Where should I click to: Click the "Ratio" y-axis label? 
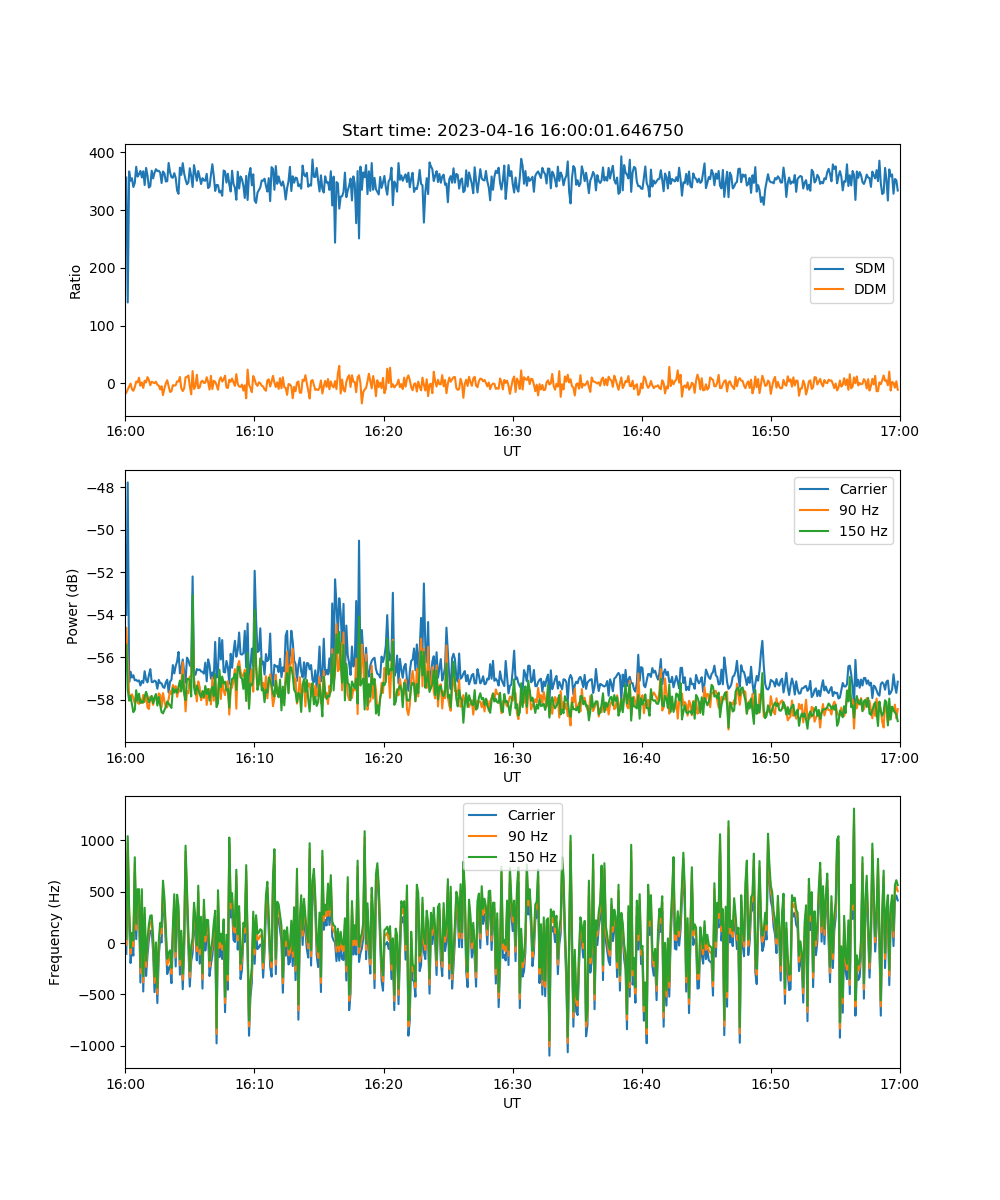pyautogui.click(x=76, y=281)
